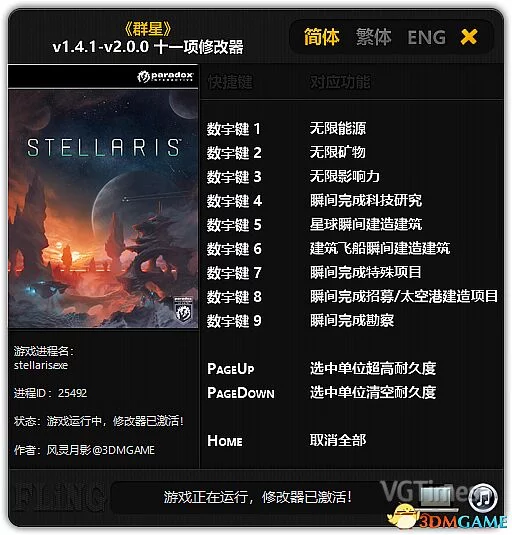Click 取消全部 to cancel all

(x=338, y=440)
